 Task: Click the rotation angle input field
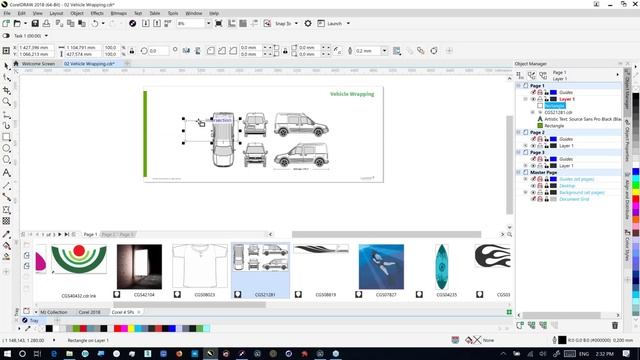[158, 51]
